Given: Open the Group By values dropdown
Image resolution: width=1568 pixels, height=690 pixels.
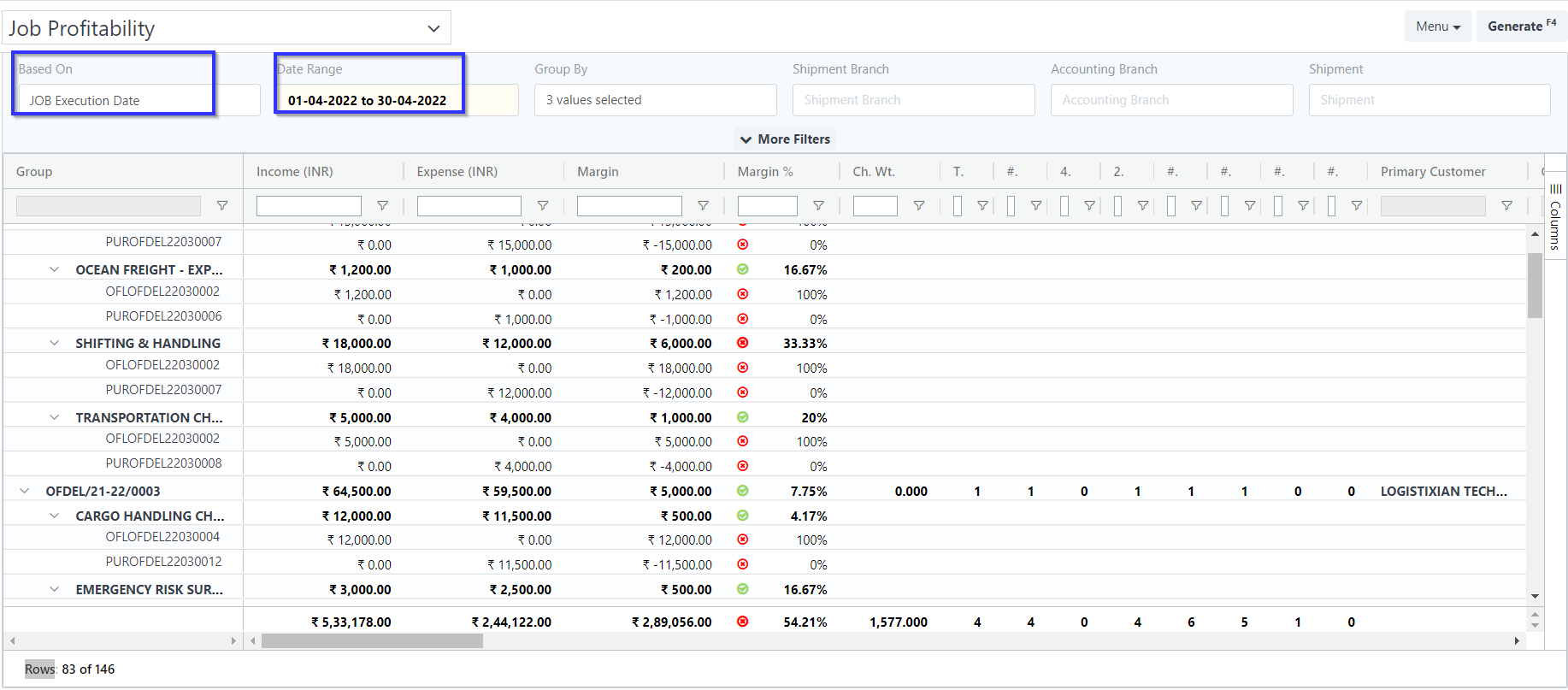Looking at the screenshot, I should 656,100.
